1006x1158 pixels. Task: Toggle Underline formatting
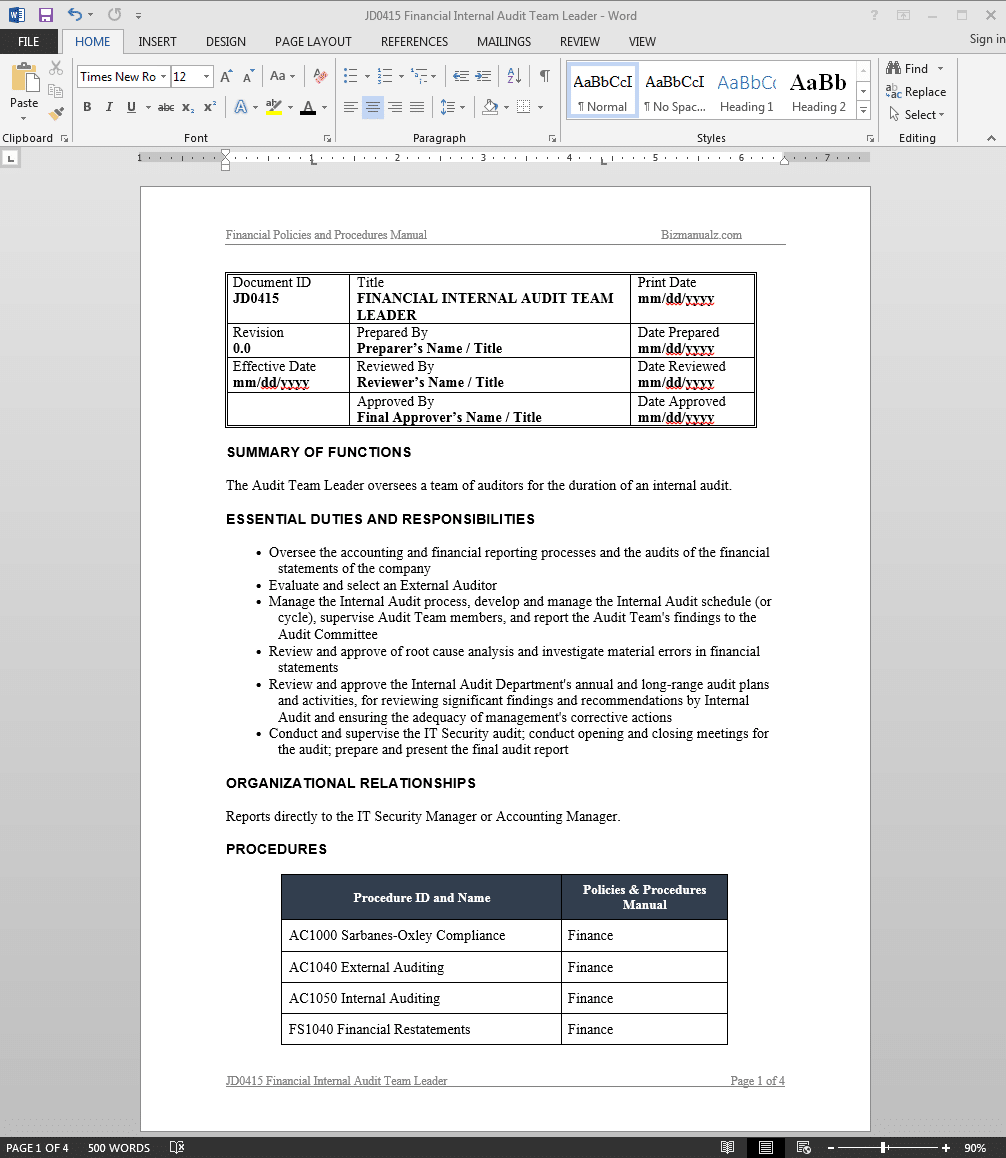pyautogui.click(x=131, y=107)
